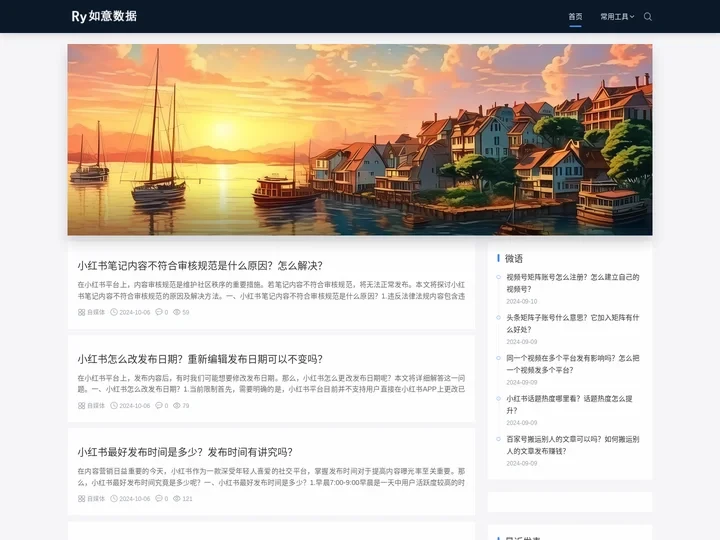Click 自媒体 category icon on 最好发布时间 article
720x540 pixels.
[81, 499]
